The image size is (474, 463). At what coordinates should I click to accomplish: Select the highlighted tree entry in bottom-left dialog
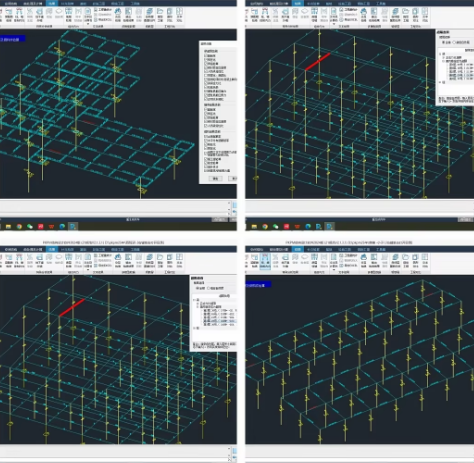point(220,321)
